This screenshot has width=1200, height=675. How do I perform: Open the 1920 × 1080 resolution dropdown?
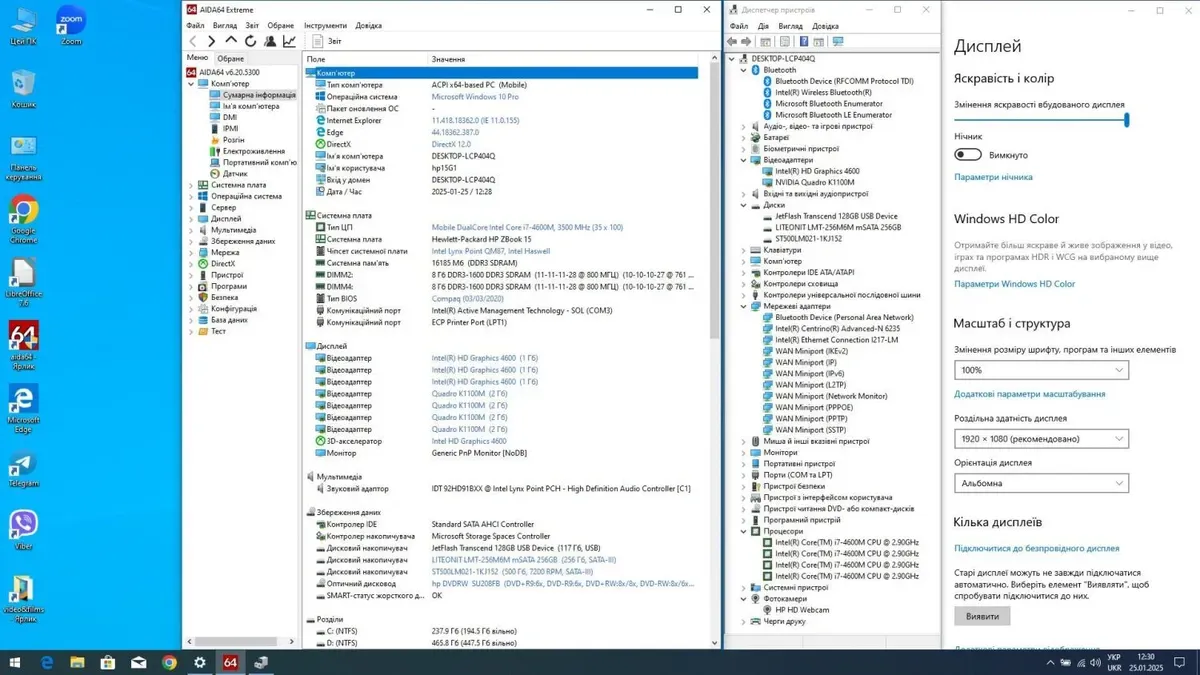click(1040, 439)
